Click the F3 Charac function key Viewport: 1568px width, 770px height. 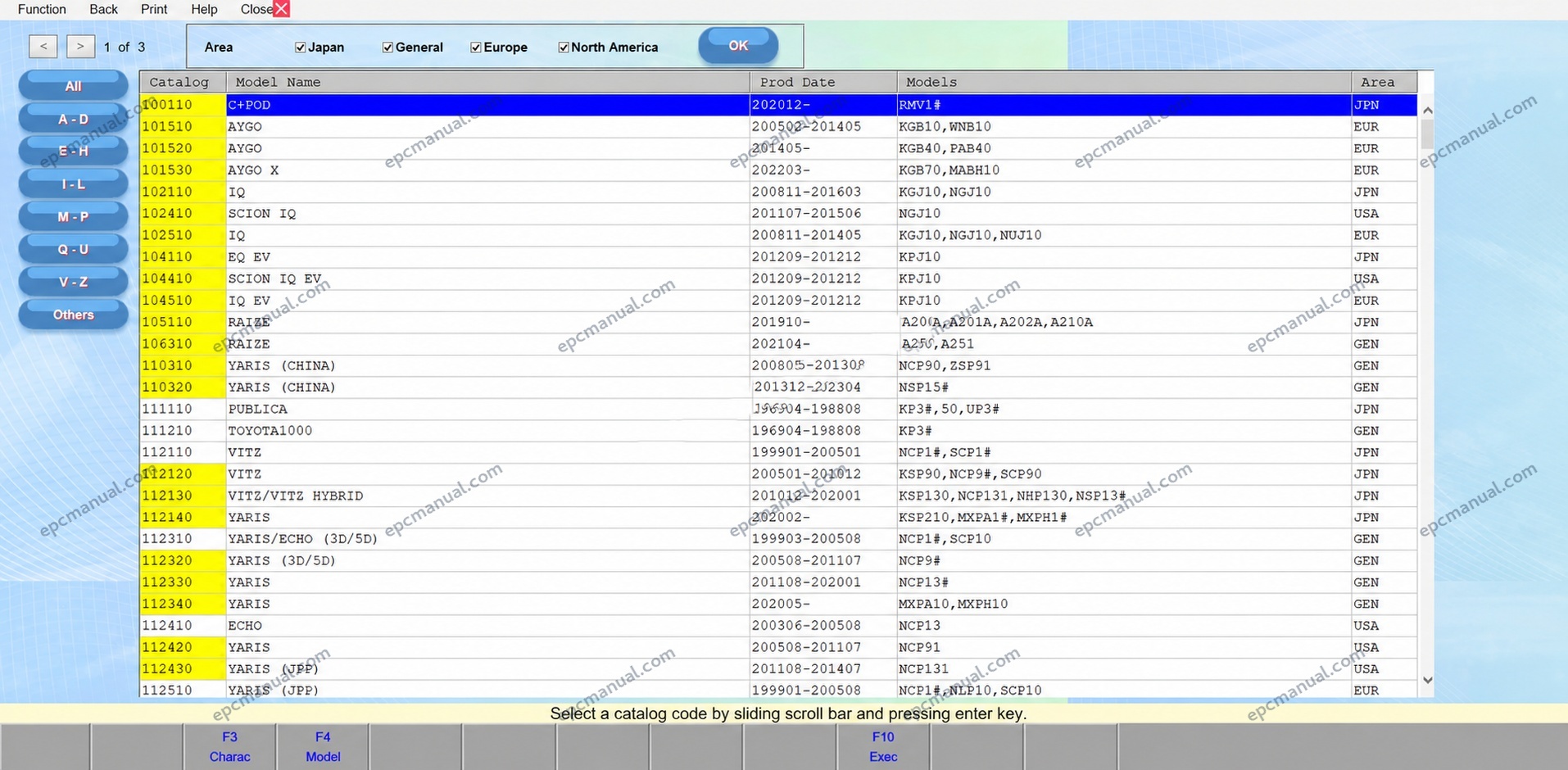[229, 746]
